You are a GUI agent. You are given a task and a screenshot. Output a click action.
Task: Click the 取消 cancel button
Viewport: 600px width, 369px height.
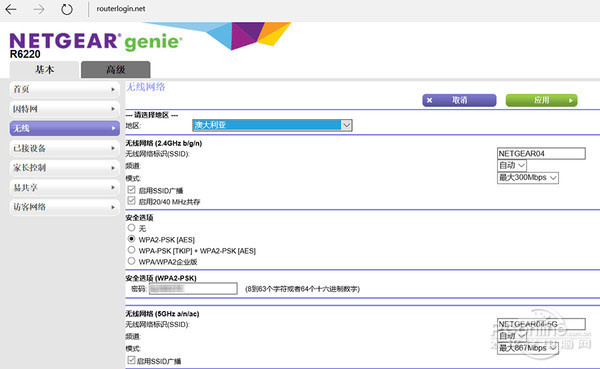coord(459,100)
